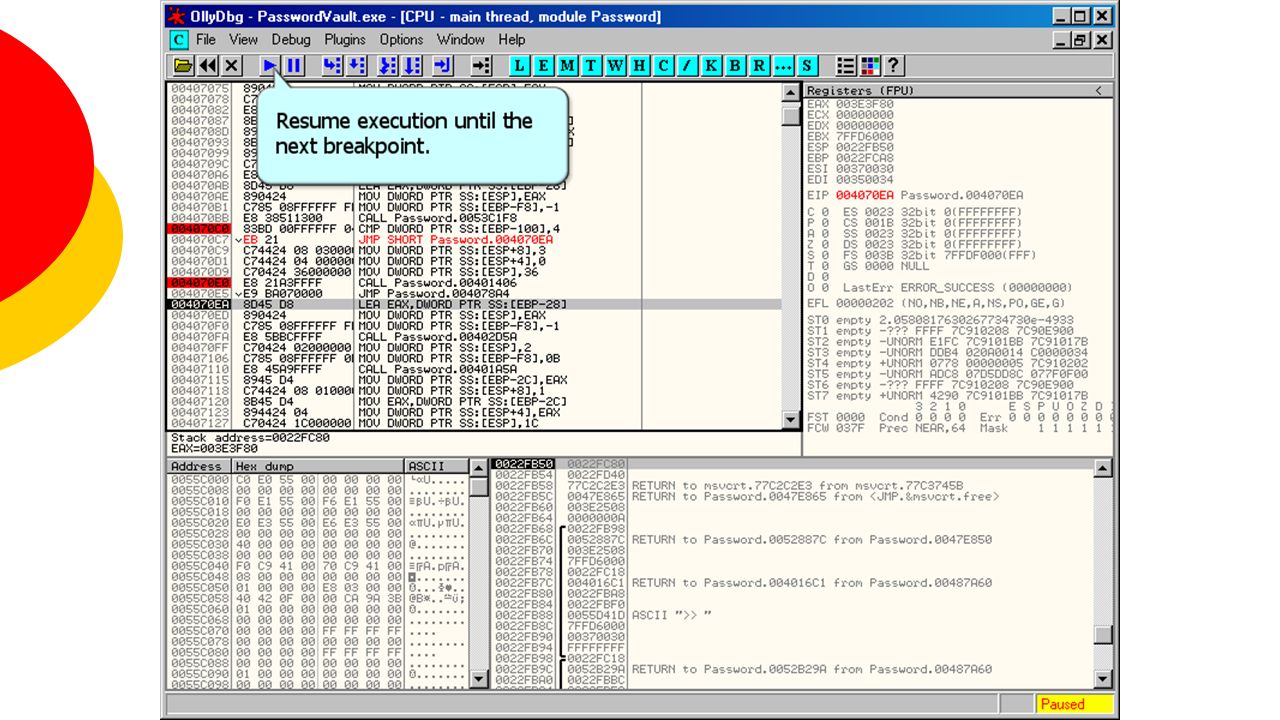The image size is (1280, 720).
Task: Show Log window with L button
Action: click(x=520, y=65)
